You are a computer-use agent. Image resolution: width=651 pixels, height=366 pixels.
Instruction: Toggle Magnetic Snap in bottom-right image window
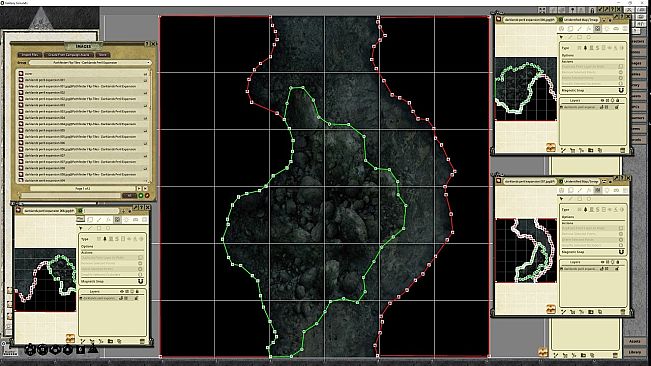click(x=621, y=252)
